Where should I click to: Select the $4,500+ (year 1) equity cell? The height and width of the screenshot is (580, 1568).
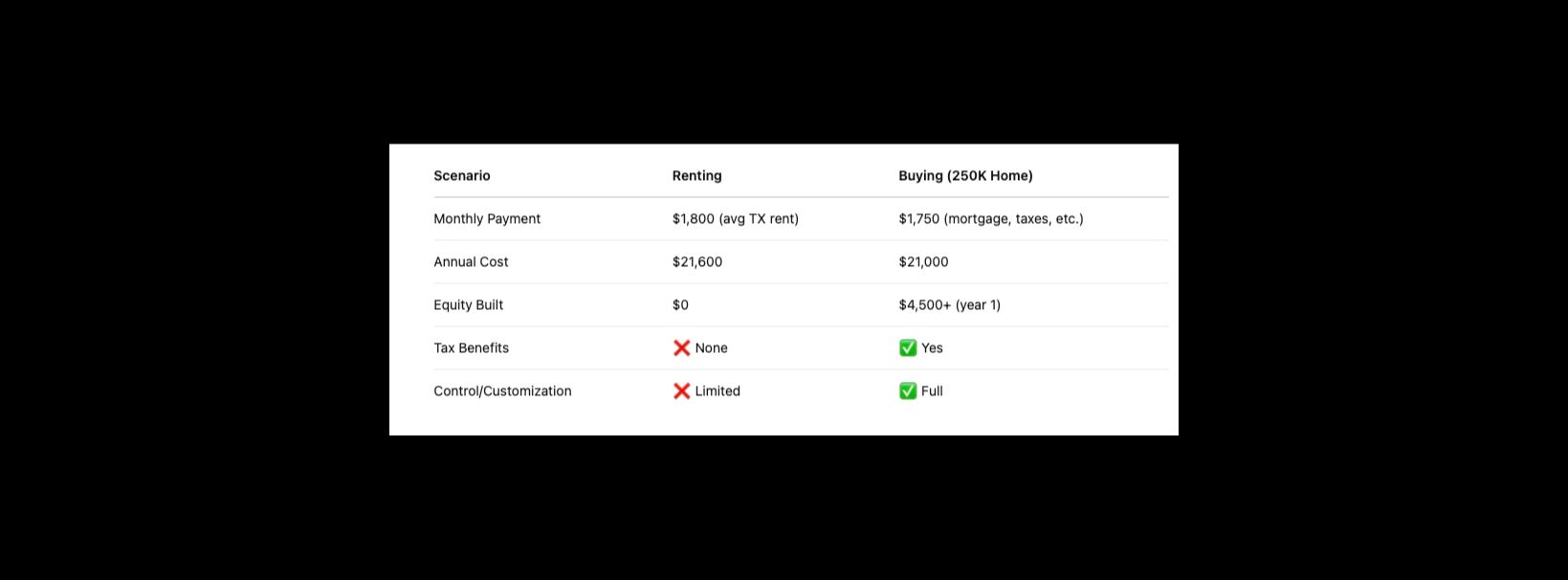(x=949, y=305)
